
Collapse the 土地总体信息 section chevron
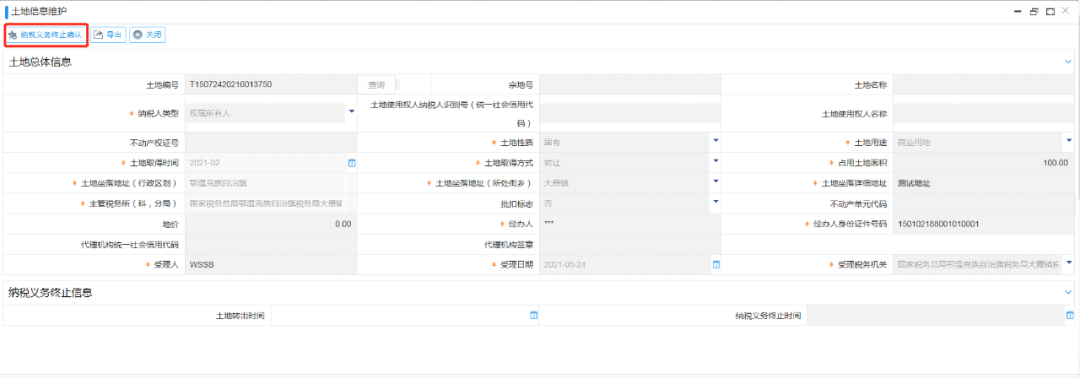coord(1068,62)
